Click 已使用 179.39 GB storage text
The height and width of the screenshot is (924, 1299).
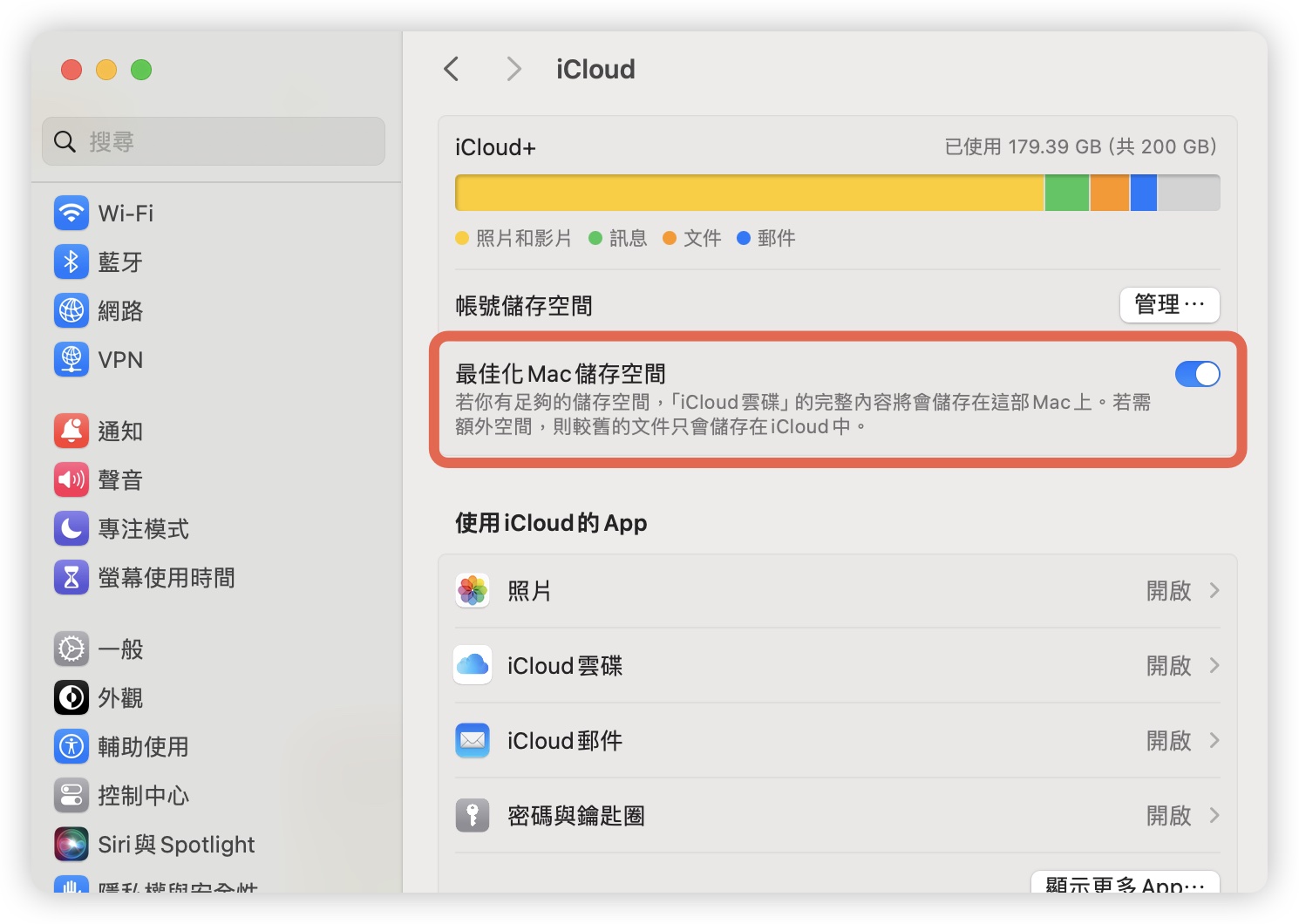(1080, 146)
